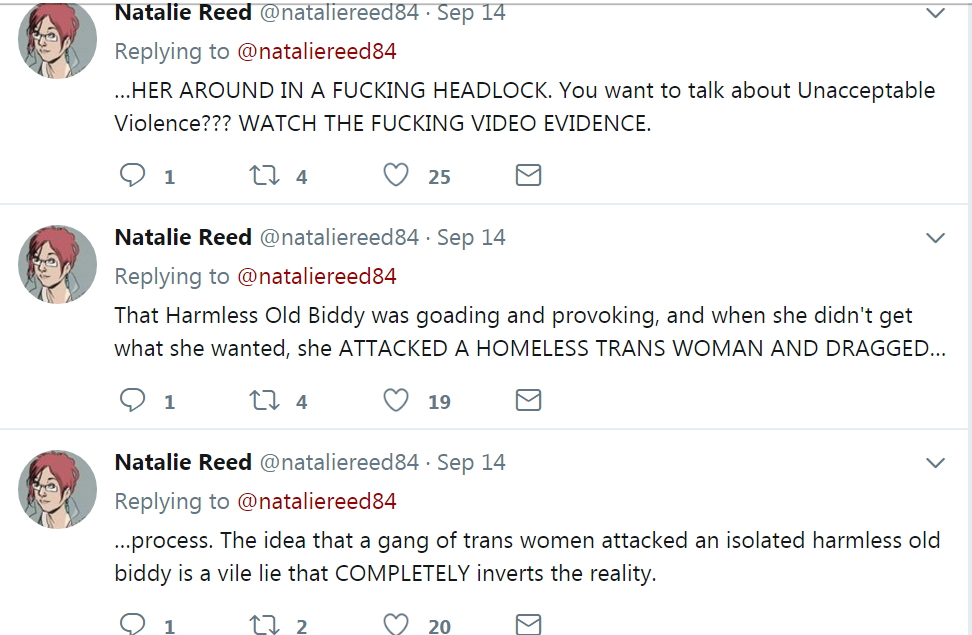Like the tweet with 20 likes

click(396, 625)
